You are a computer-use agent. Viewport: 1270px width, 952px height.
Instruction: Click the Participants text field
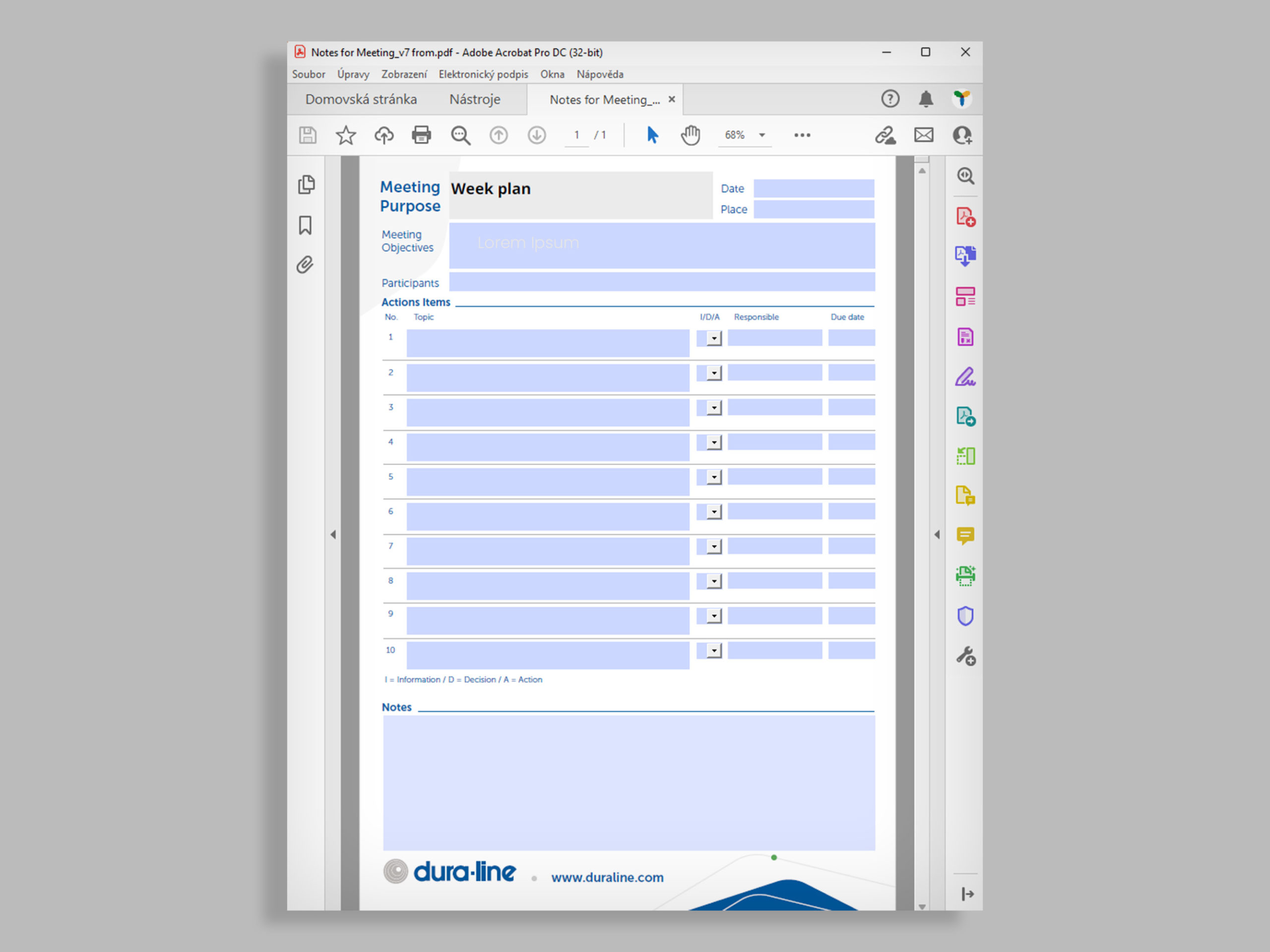[x=661, y=282]
